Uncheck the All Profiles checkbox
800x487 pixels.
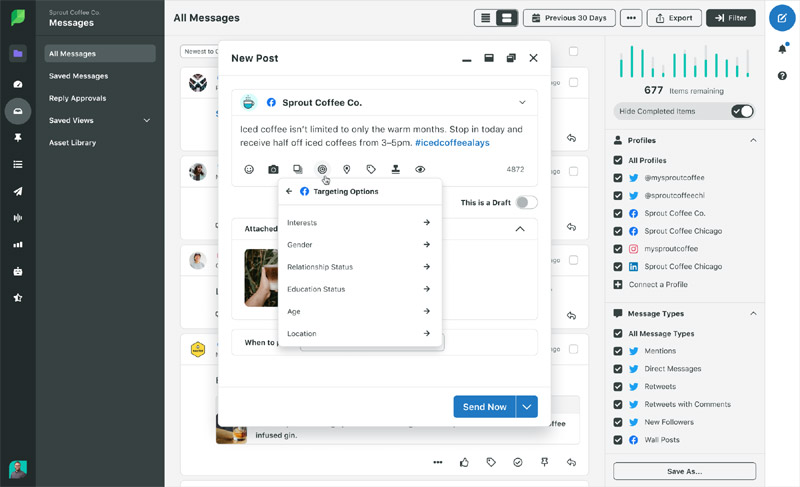point(618,160)
